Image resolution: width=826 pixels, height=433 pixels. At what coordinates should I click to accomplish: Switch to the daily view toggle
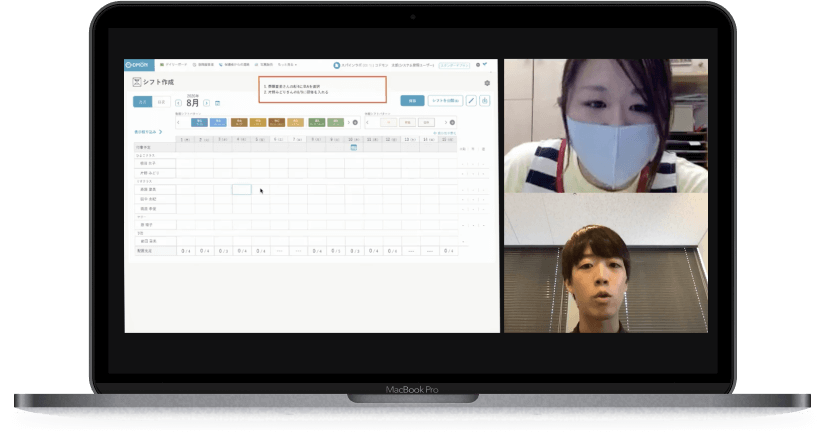(x=162, y=102)
